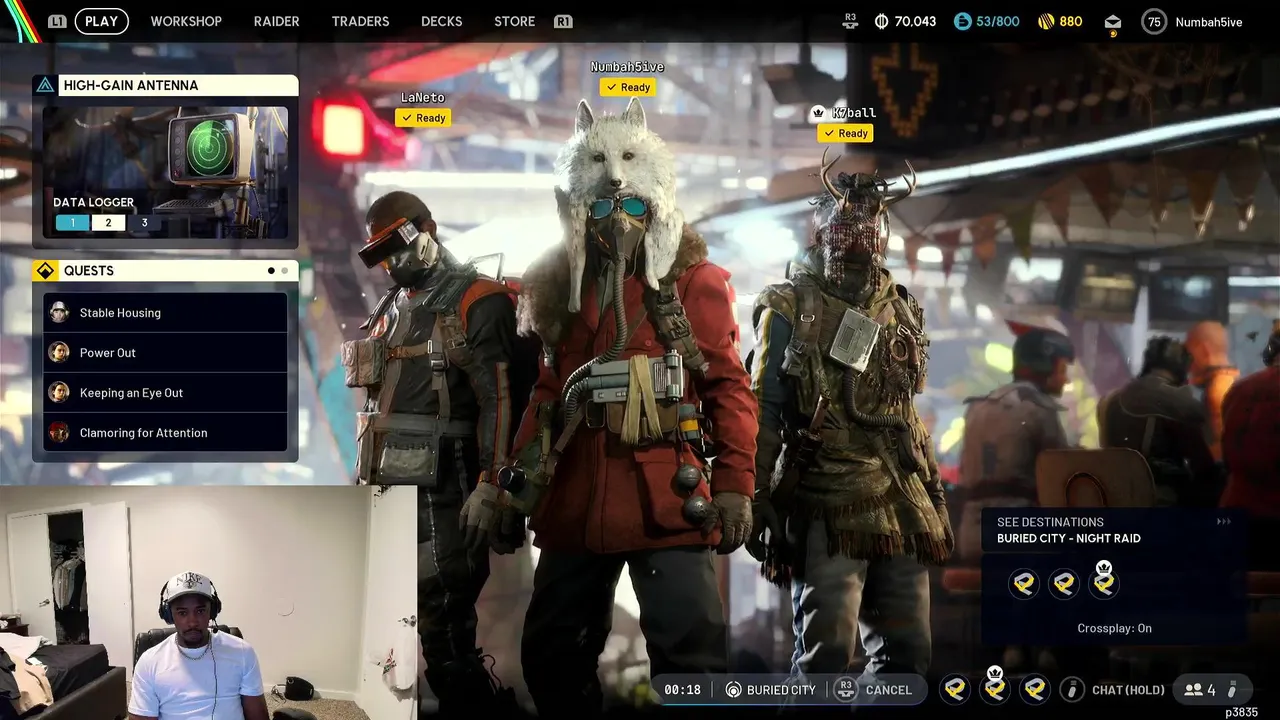
Task: Click third squad emblem in bottom bar
Action: pyautogui.click(x=1035, y=689)
